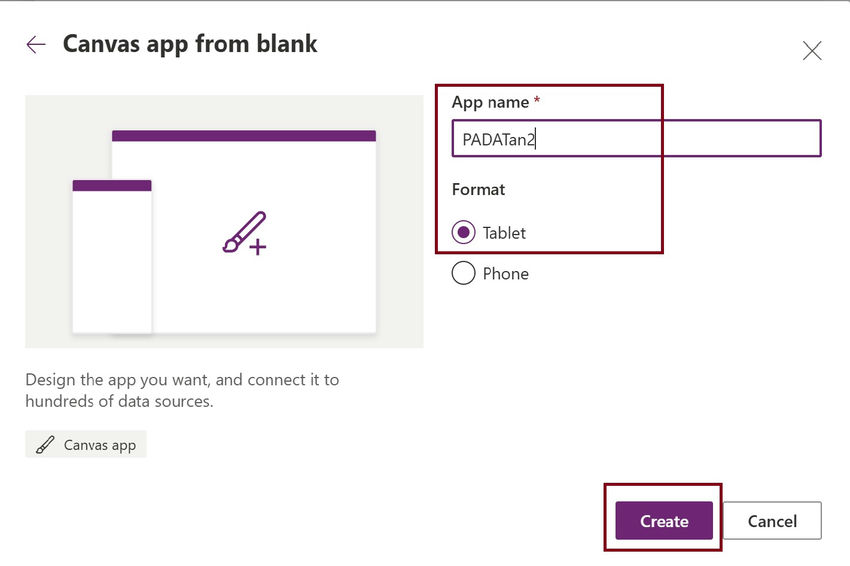Click the Format section heading
850x566 pixels.
coord(478,189)
